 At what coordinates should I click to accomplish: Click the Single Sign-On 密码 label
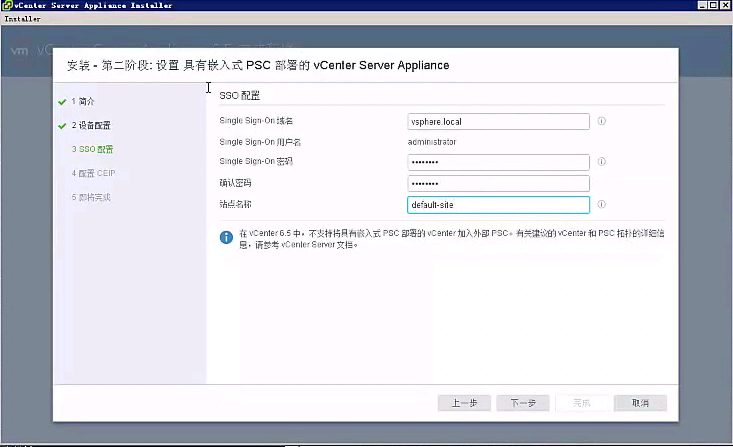point(256,161)
